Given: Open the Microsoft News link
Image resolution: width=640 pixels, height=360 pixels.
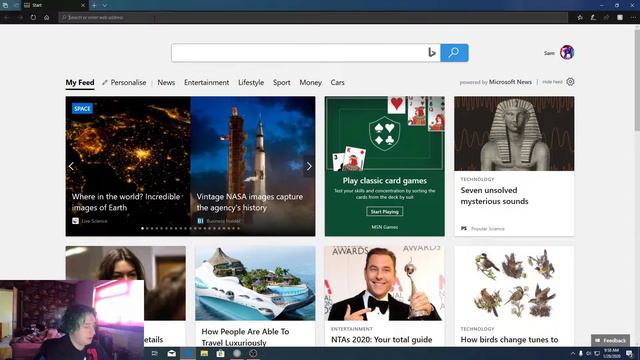Looking at the screenshot, I should [x=510, y=82].
